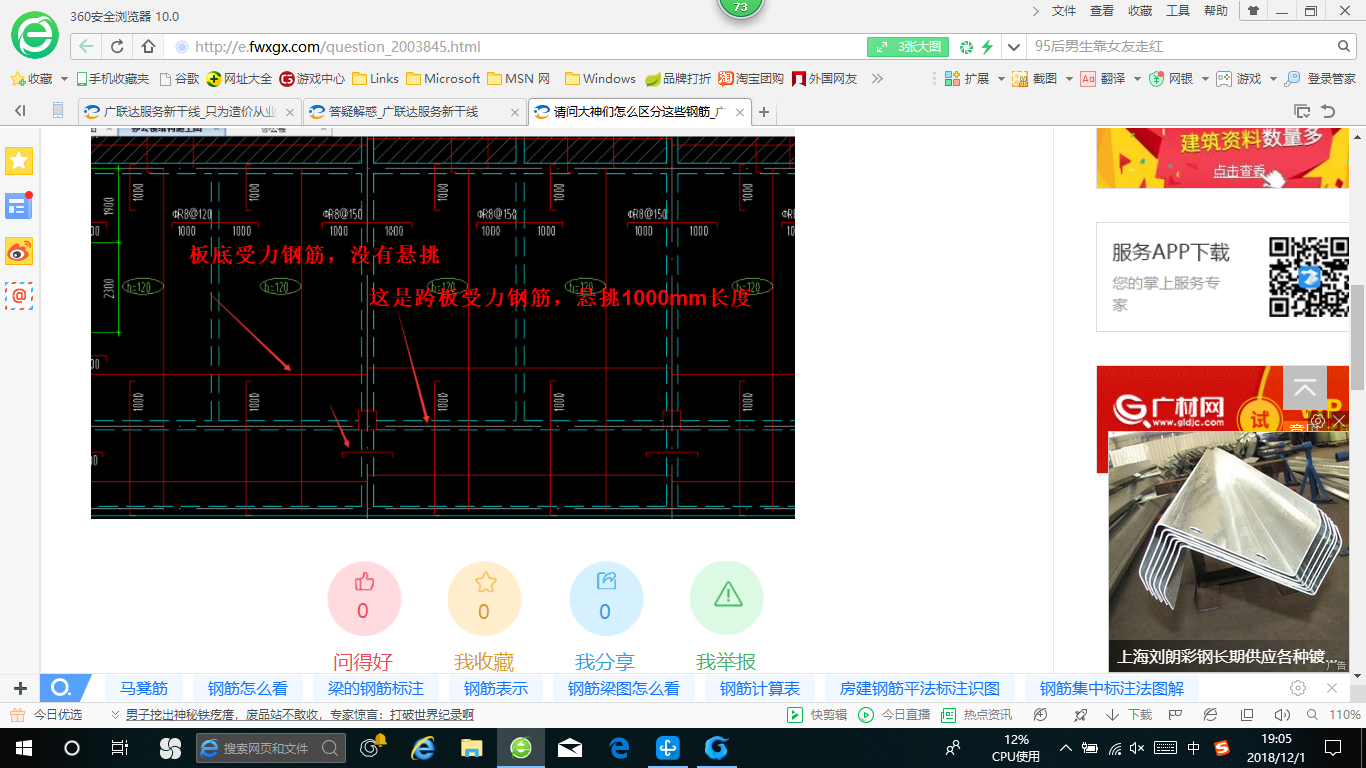Screen dimensions: 1366x768
Task: Open the Microsoft bookmark folder
Action: click(x=443, y=78)
